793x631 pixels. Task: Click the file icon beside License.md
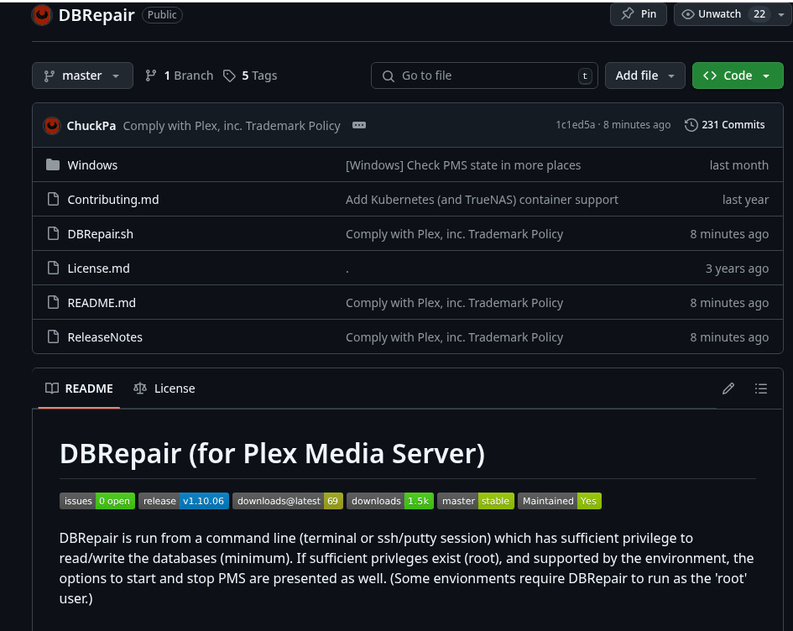point(53,268)
